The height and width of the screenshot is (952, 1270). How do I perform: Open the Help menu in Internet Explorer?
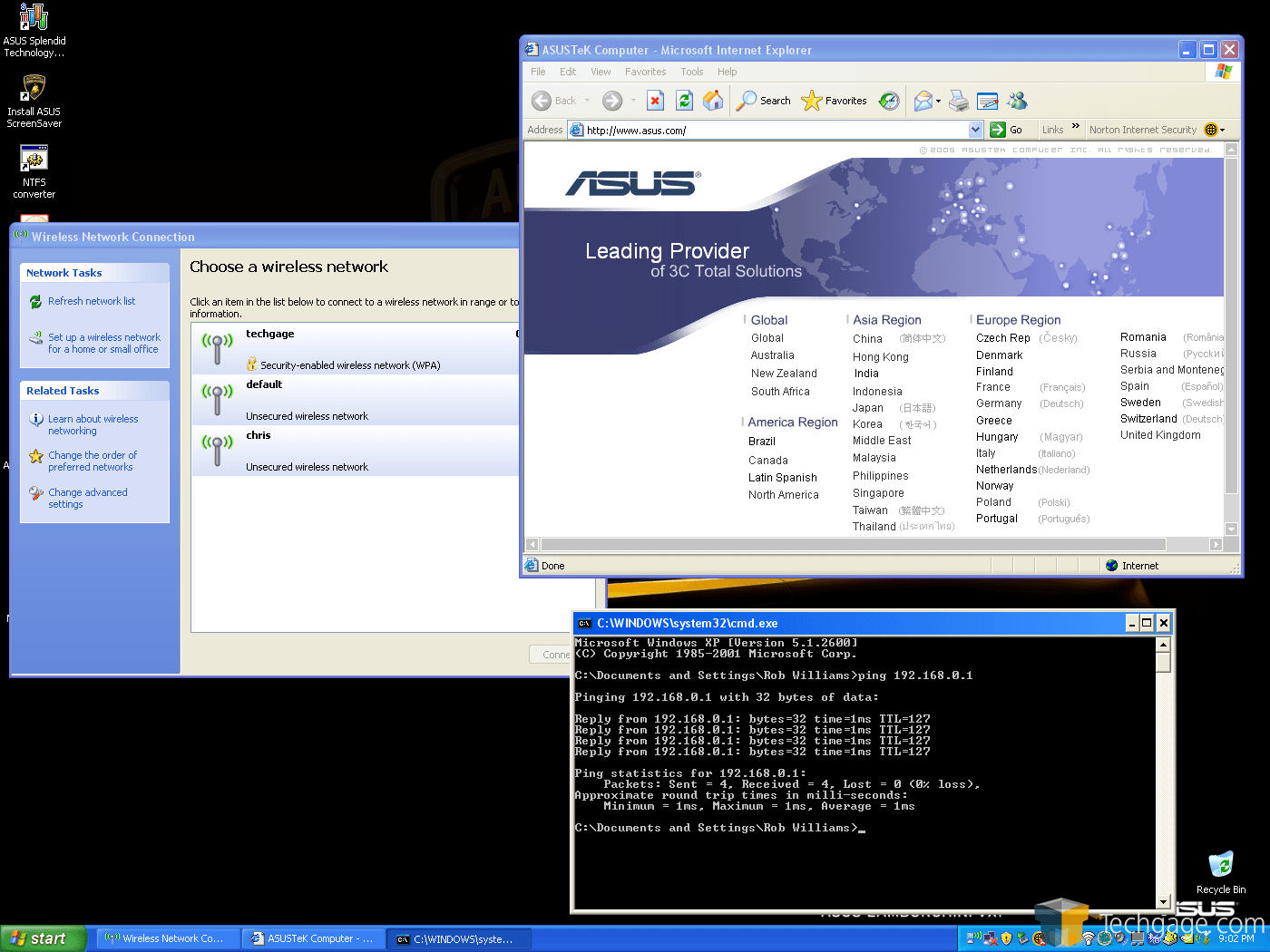coord(727,72)
